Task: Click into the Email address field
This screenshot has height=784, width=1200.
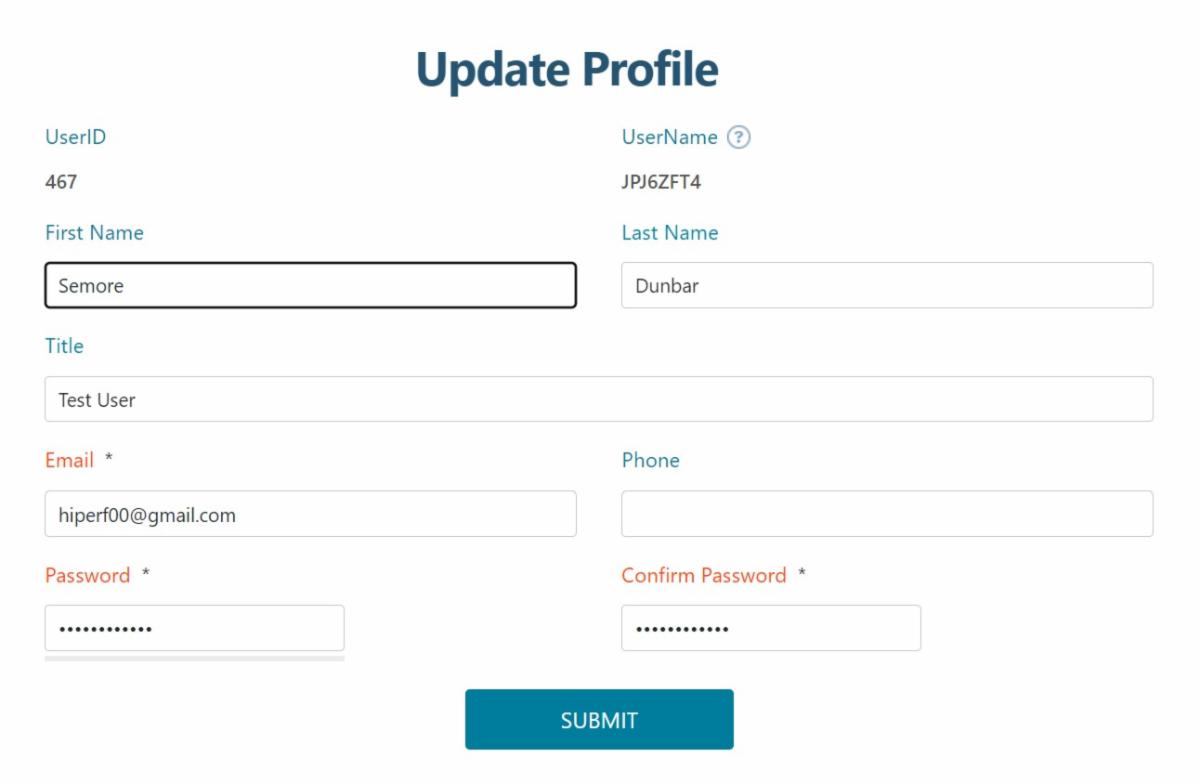Action: 310,514
